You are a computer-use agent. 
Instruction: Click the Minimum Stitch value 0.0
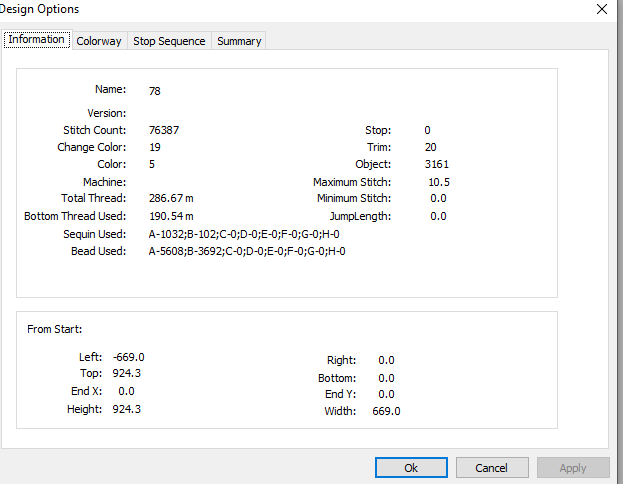pyautogui.click(x=438, y=198)
